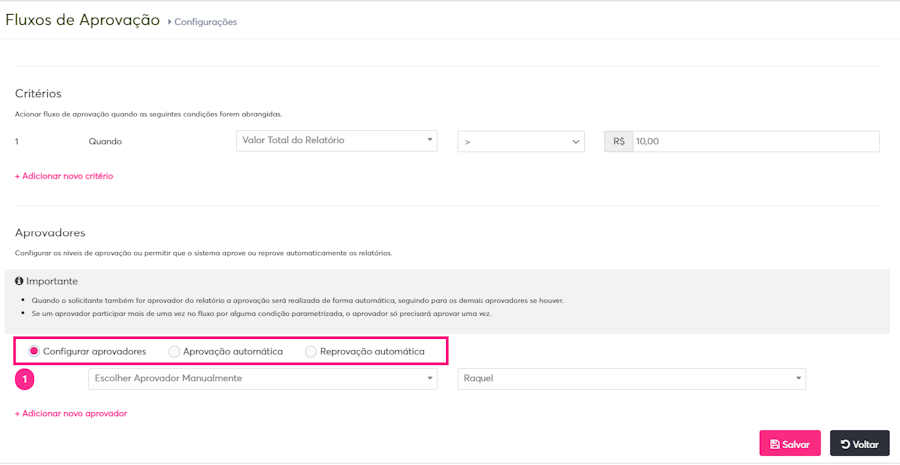Click the "Configurar os níveis de aprovação" description

click(x=203, y=253)
